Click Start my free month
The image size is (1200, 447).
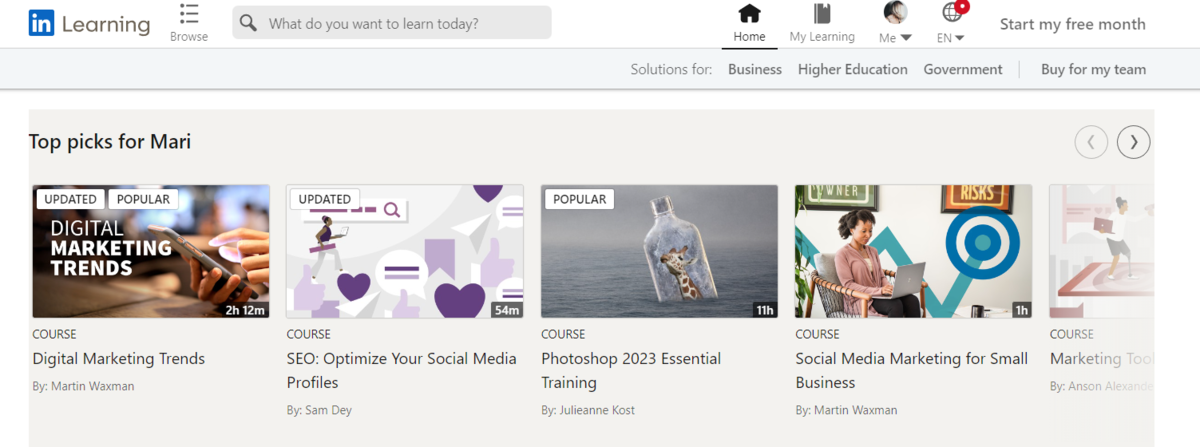point(1073,24)
